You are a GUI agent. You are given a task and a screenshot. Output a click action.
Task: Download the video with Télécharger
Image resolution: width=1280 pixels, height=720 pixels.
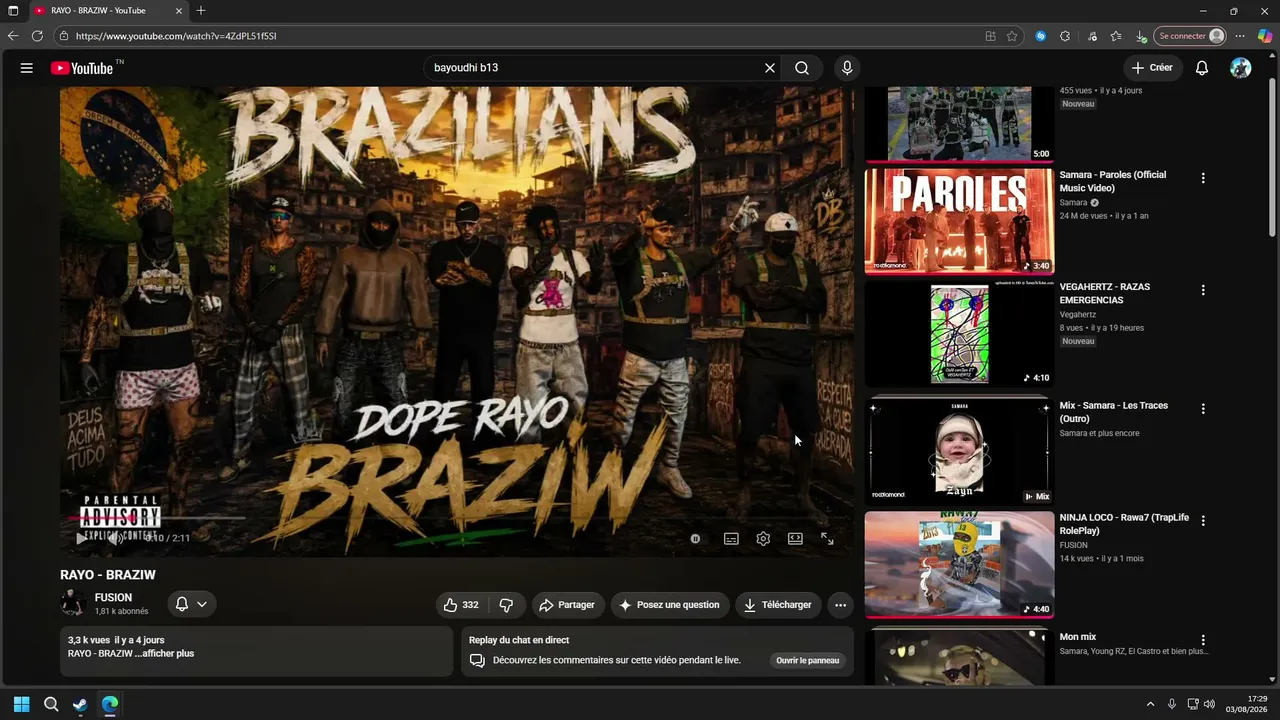tap(777, 605)
